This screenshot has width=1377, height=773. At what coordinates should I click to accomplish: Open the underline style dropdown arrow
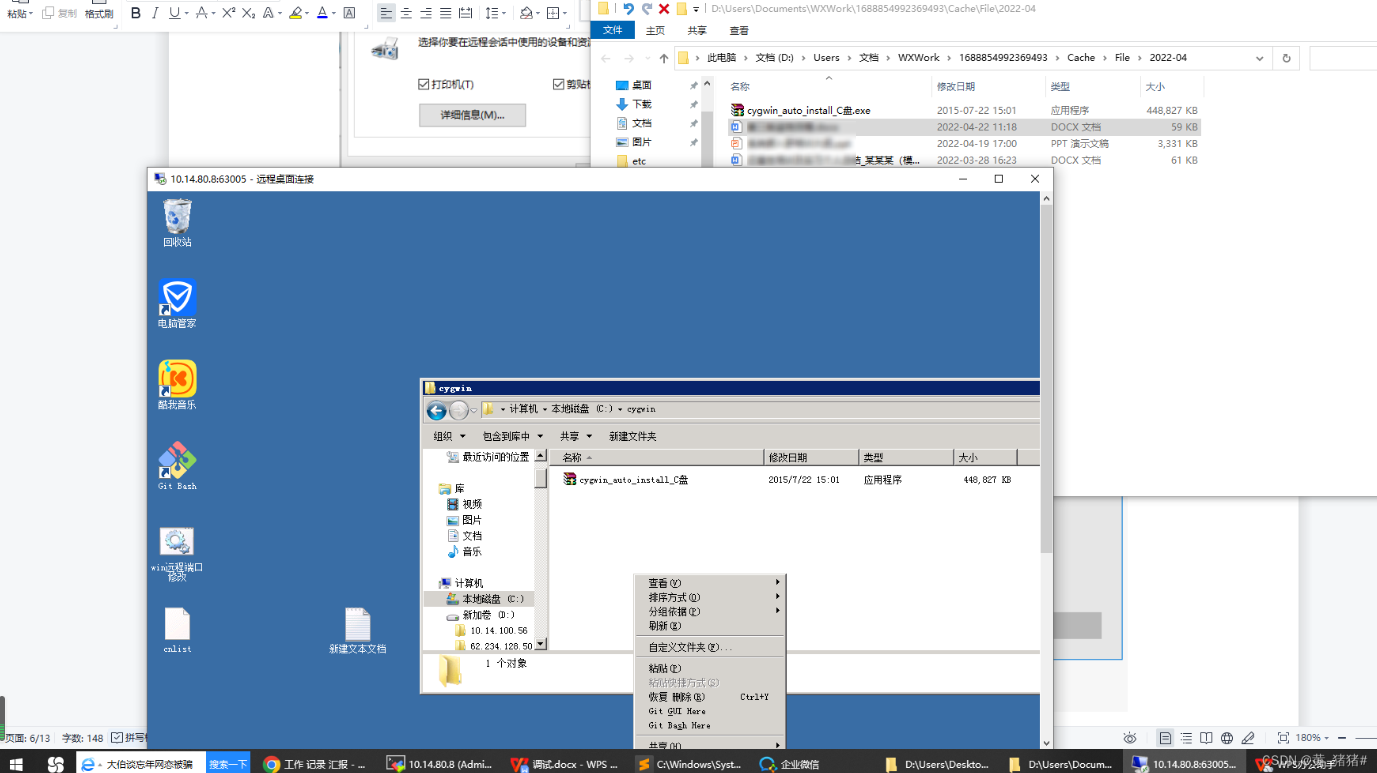pos(185,14)
